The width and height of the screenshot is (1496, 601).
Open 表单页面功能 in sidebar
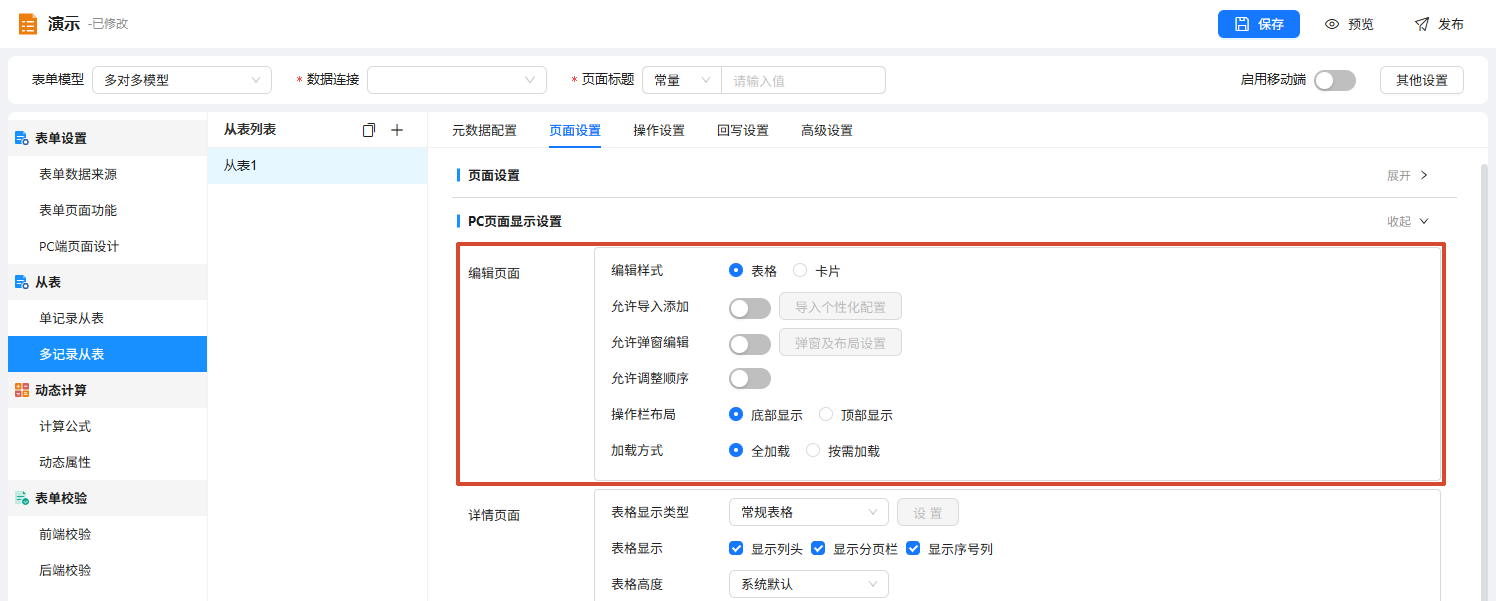coord(107,210)
